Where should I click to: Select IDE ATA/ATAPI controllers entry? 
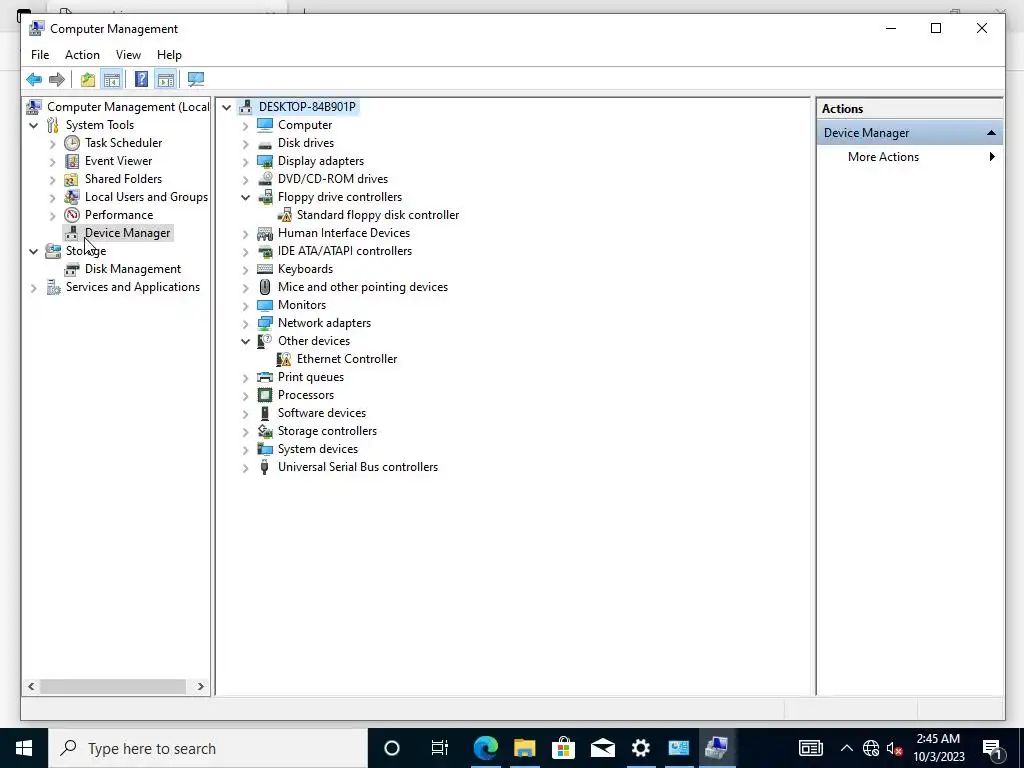(345, 251)
